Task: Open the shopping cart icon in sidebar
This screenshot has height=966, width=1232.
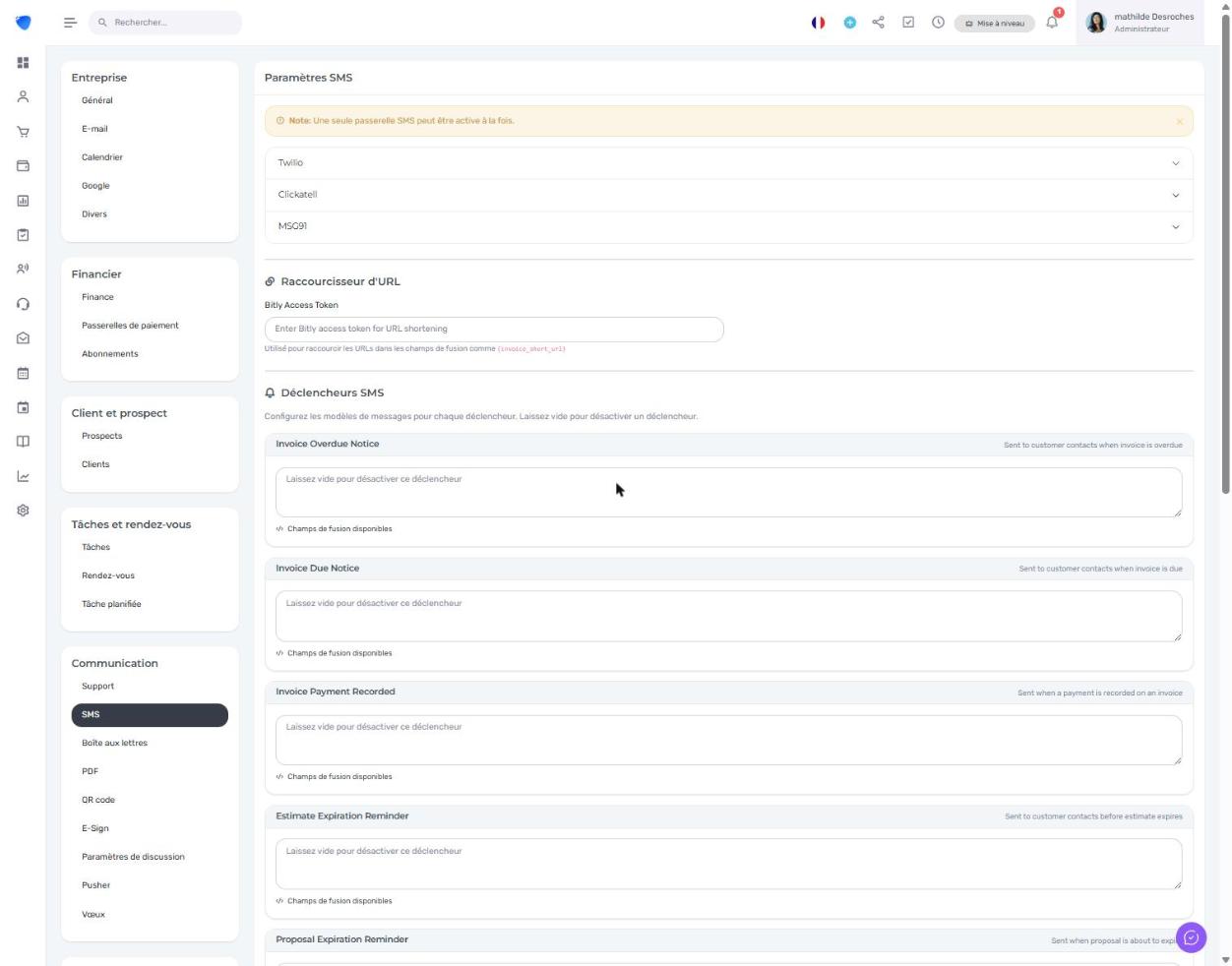Action: pyautogui.click(x=23, y=132)
